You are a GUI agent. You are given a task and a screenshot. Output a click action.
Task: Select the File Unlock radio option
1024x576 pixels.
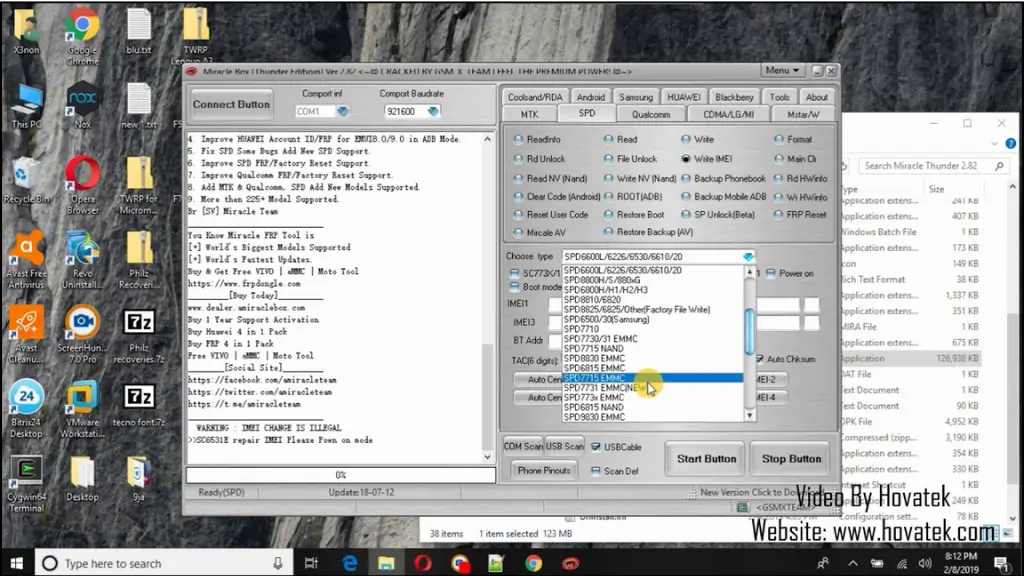tap(630, 159)
